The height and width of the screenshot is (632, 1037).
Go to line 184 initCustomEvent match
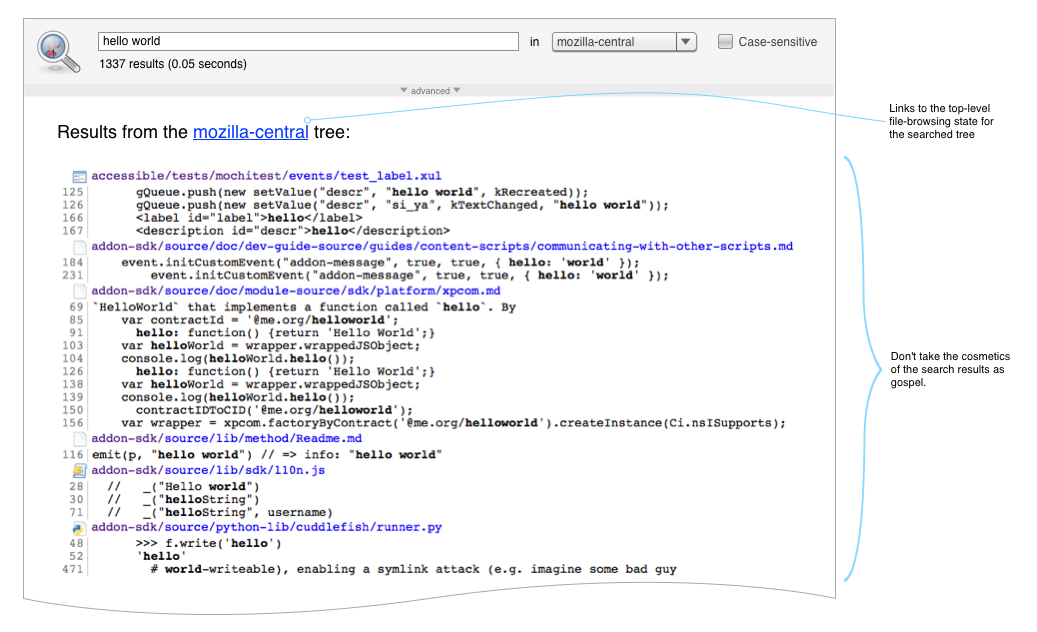pyautogui.click(x=73, y=262)
